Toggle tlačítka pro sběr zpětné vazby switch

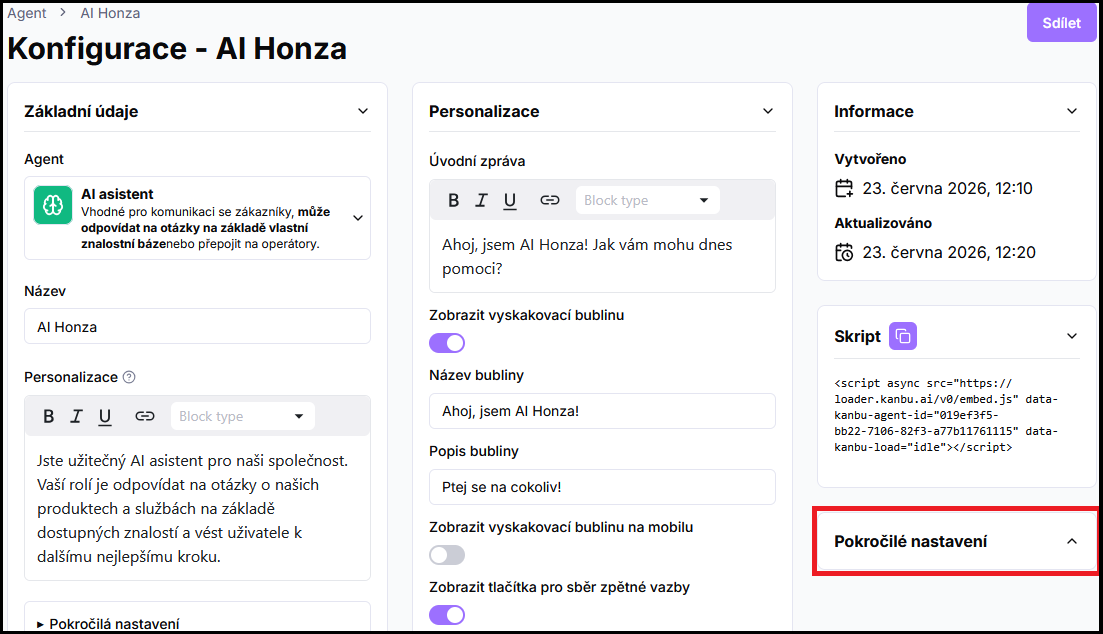[x=447, y=615]
